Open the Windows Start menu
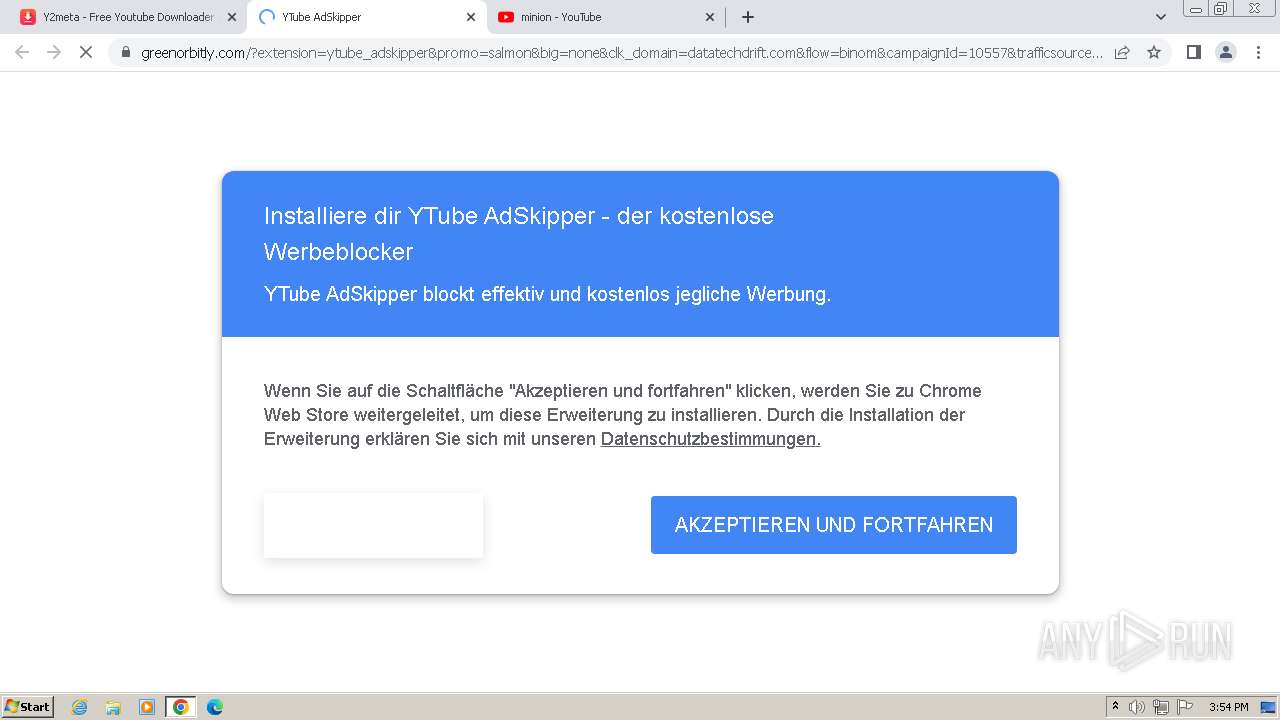The image size is (1280, 720). pyautogui.click(x=28, y=706)
